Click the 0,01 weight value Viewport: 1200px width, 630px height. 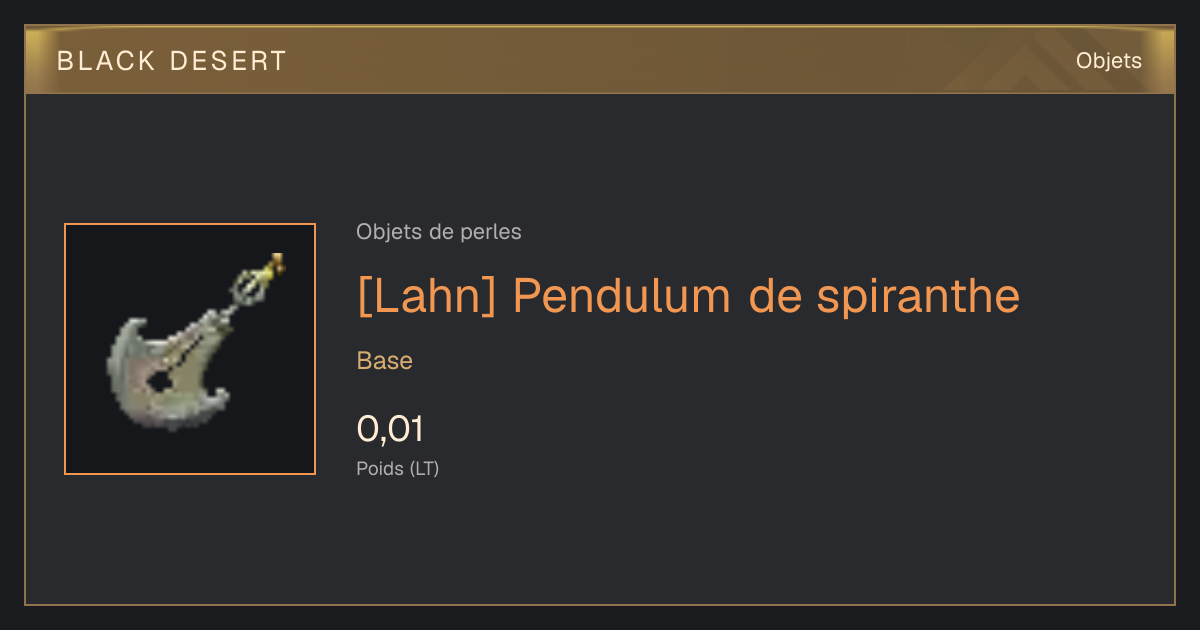pos(390,430)
